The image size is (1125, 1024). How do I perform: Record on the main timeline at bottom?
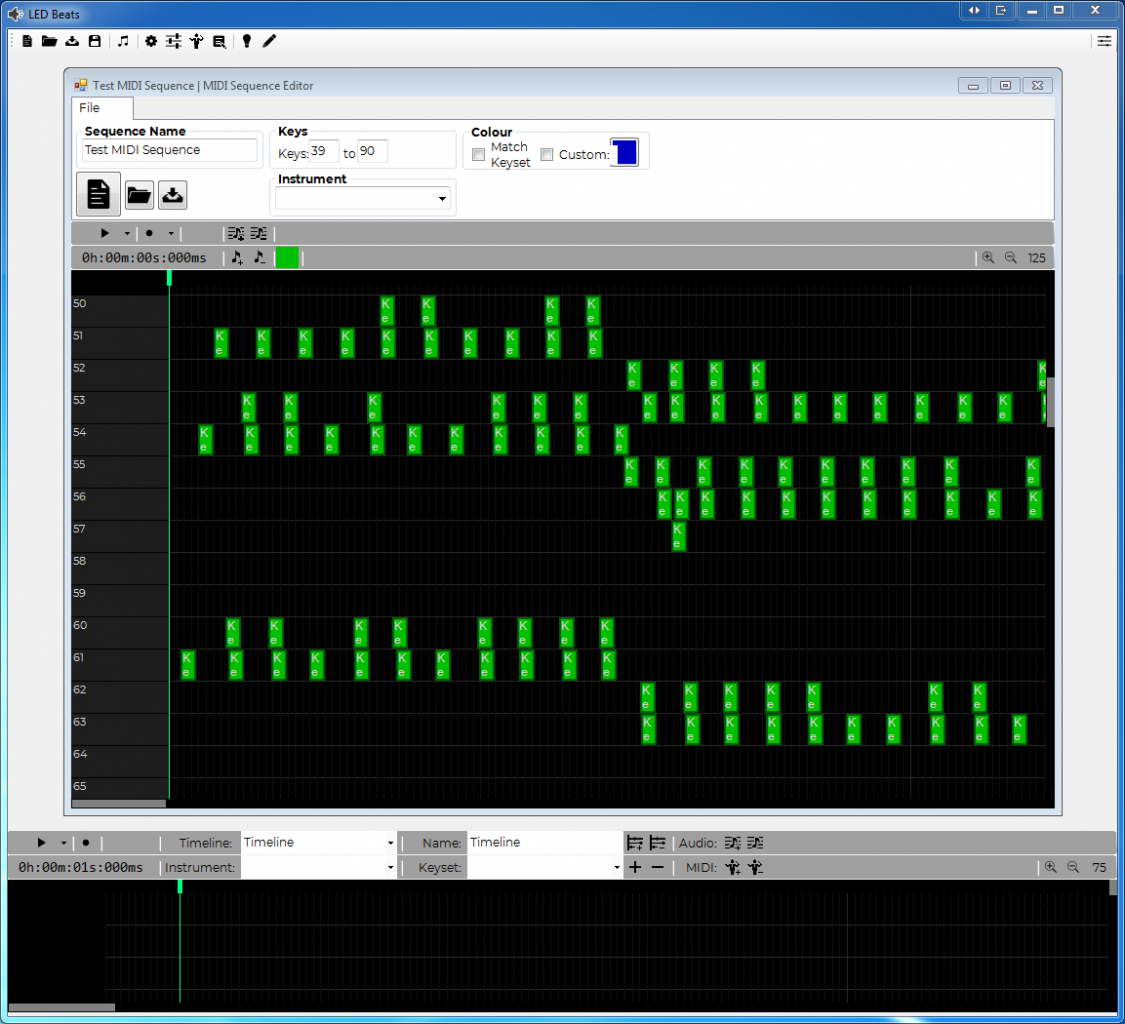[86, 842]
